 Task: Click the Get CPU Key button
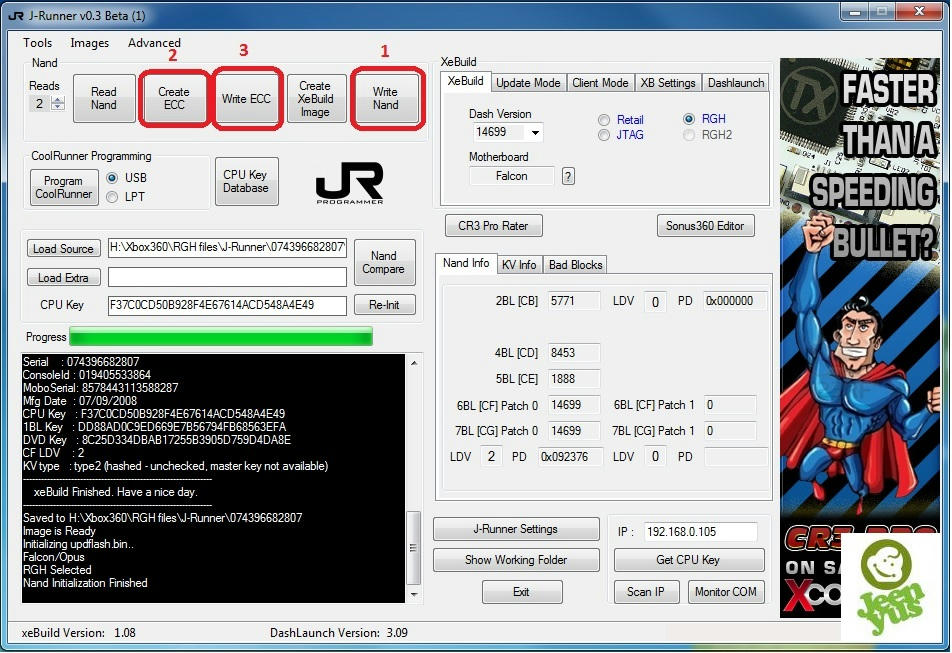[688, 560]
